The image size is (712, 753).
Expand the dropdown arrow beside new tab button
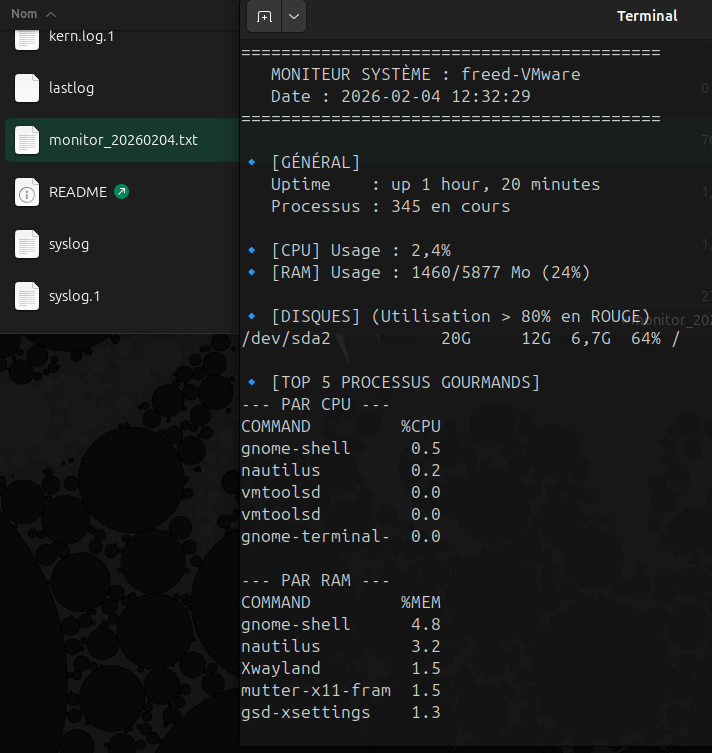pyautogui.click(x=293, y=16)
